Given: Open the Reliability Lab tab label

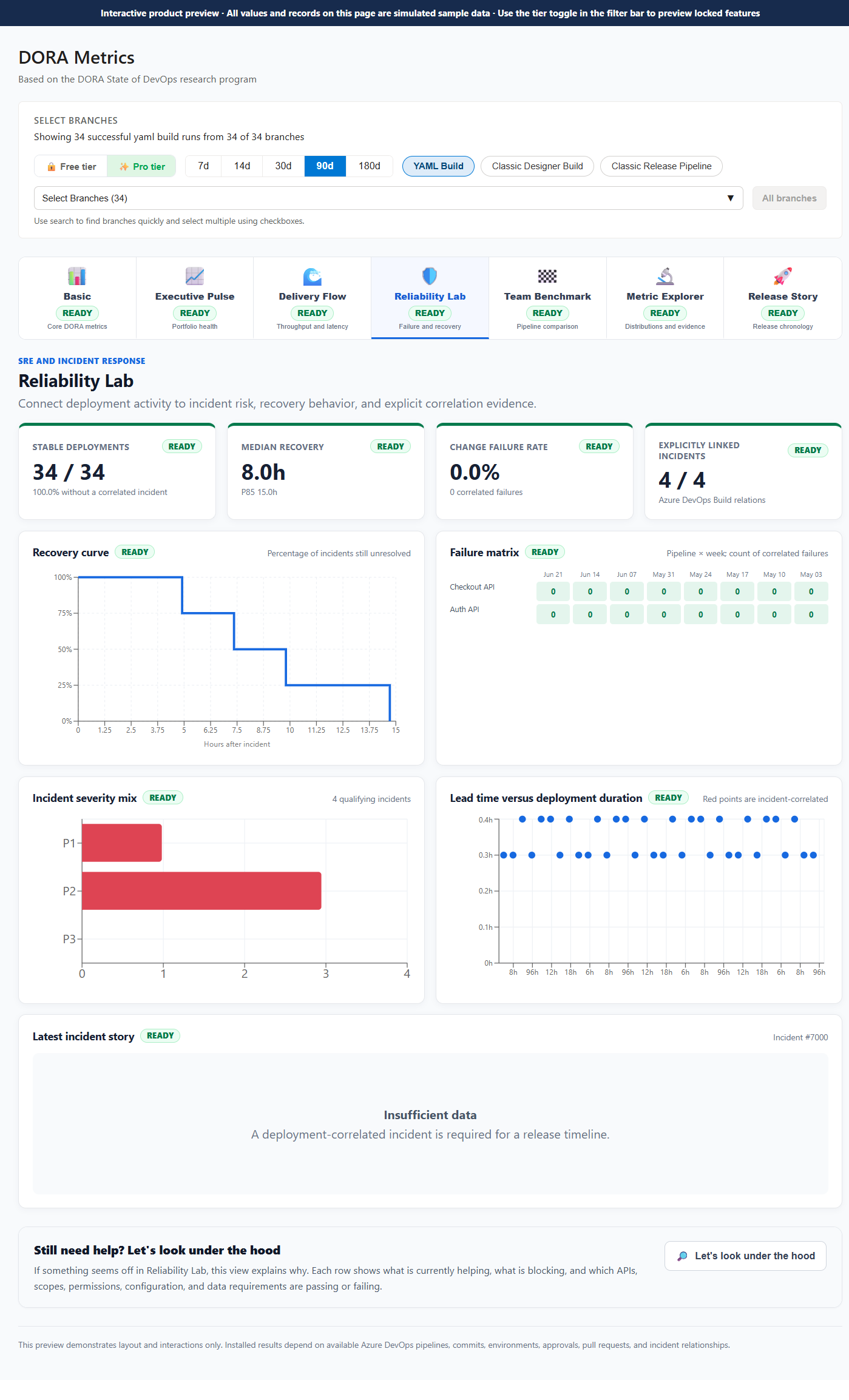Looking at the screenshot, I should (430, 297).
